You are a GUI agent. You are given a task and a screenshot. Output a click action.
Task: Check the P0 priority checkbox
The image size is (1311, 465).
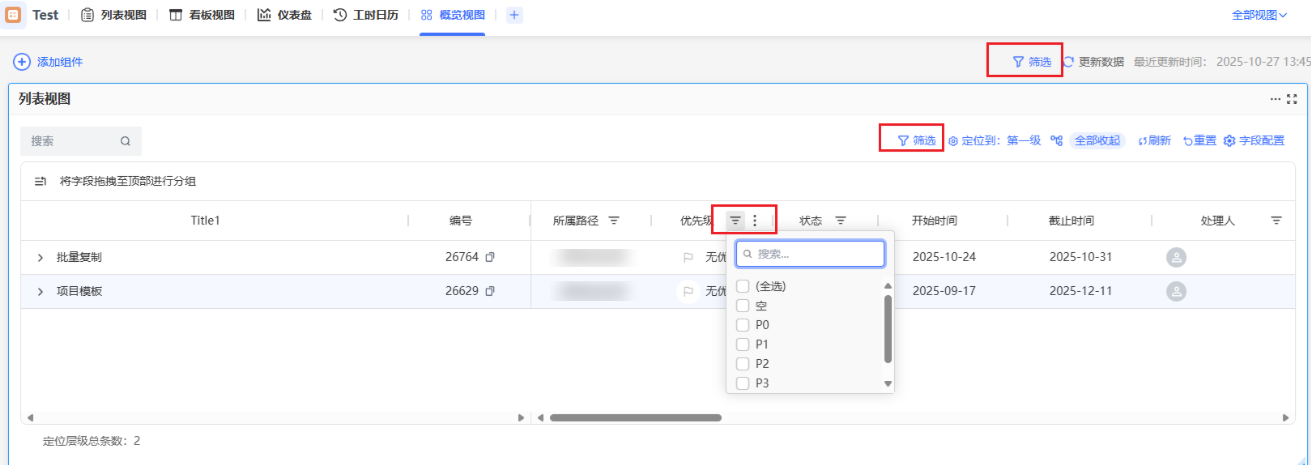tap(742, 325)
